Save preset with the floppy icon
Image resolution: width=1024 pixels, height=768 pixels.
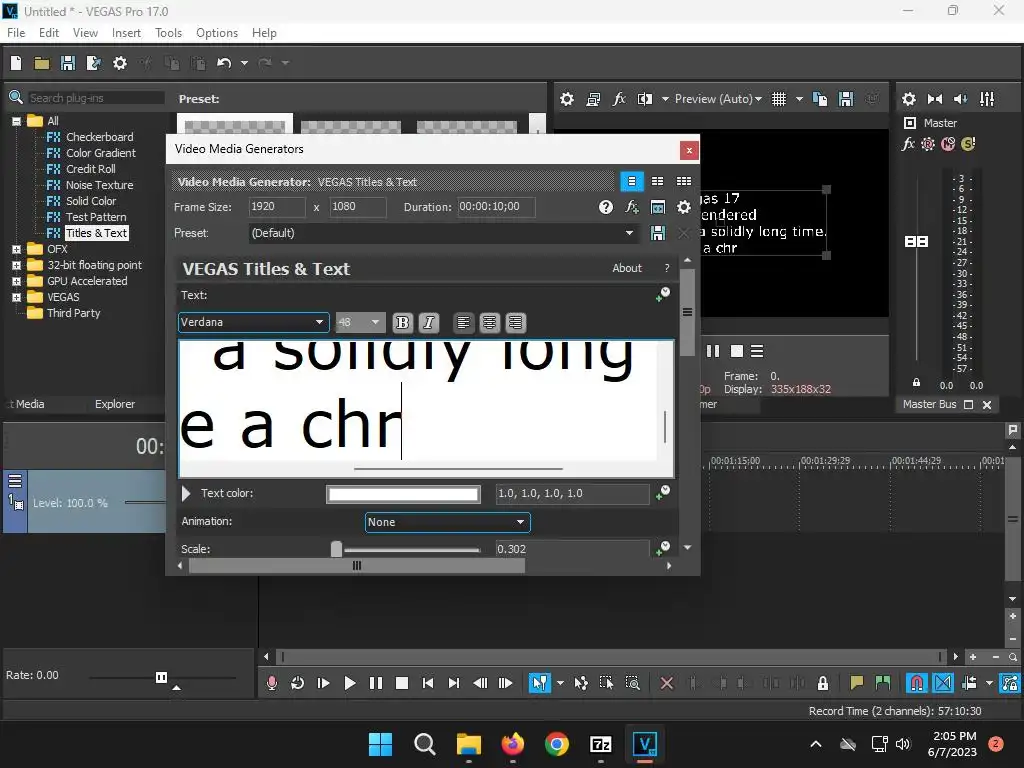coord(658,233)
